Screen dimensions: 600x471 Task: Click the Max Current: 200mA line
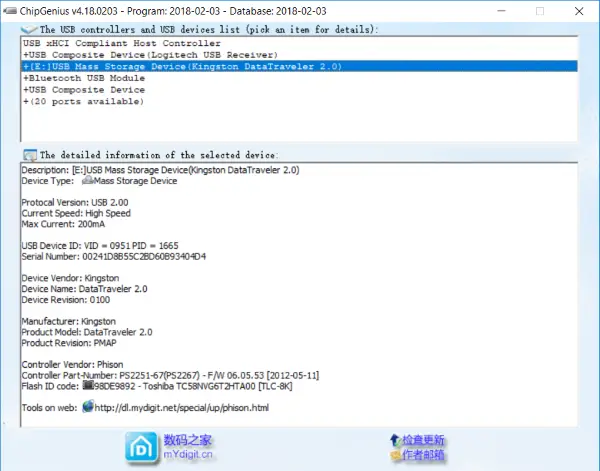coord(63,224)
